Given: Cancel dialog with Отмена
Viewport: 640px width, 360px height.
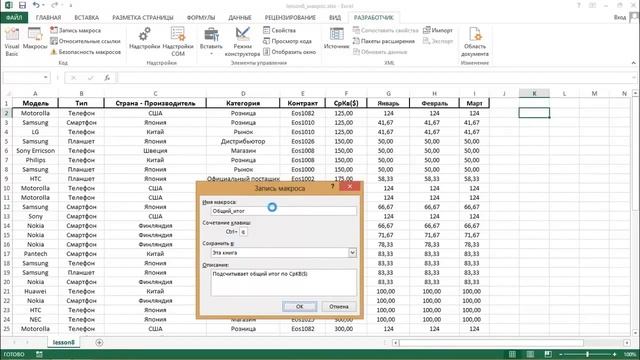Looking at the screenshot, I should [x=339, y=306].
